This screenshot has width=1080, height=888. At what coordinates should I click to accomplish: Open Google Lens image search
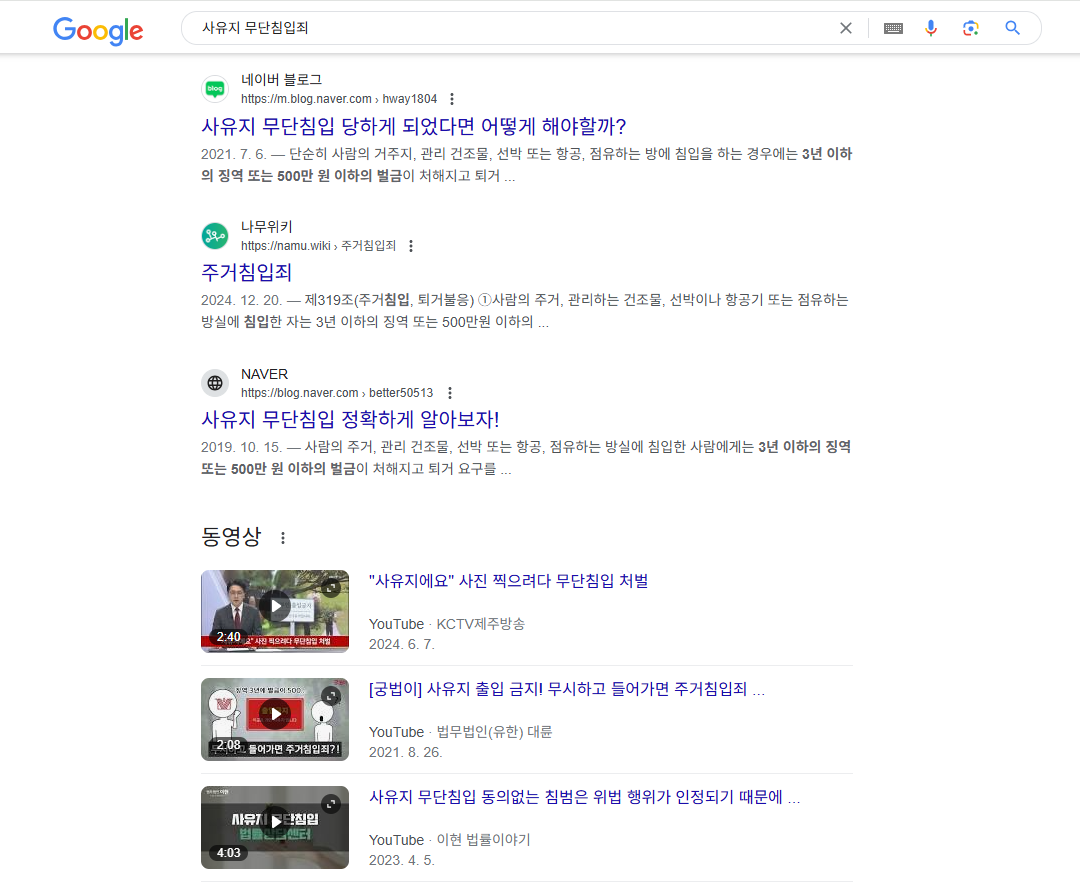[970, 28]
